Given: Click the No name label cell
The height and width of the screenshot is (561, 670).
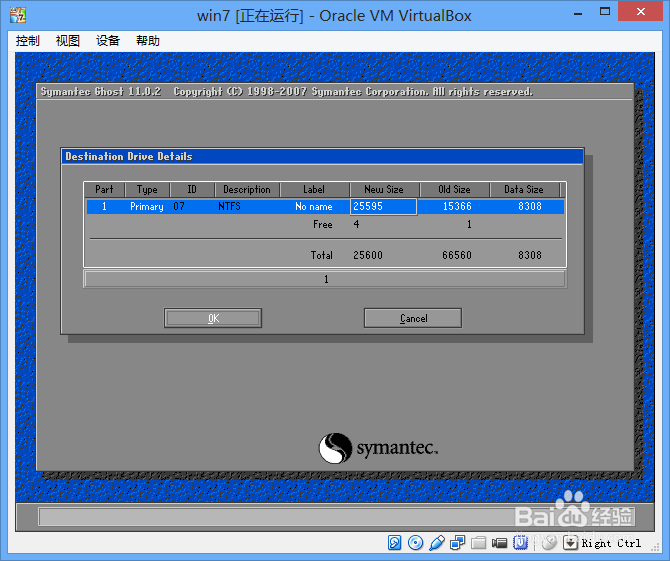Looking at the screenshot, I should (314, 206).
